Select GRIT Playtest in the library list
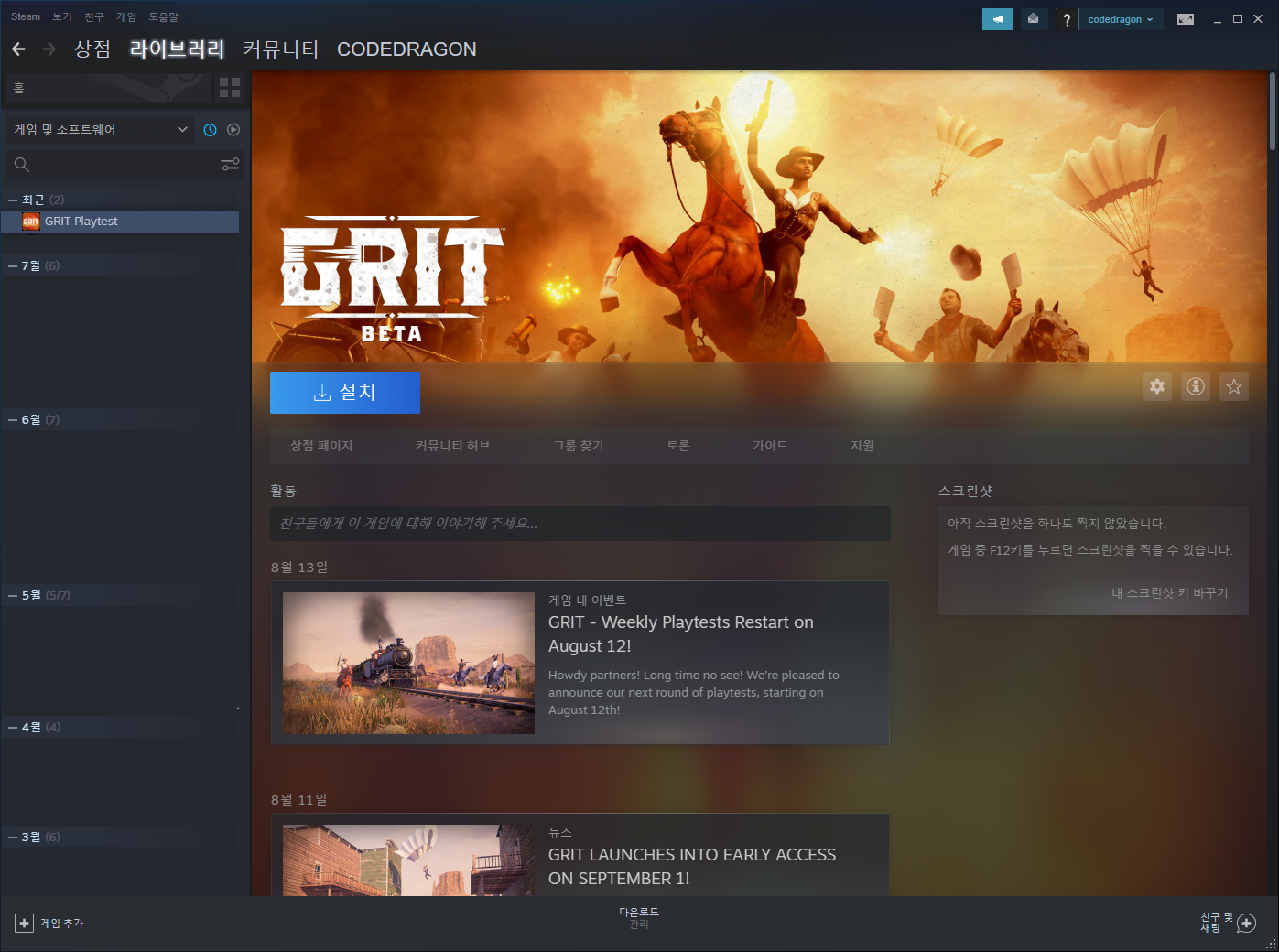Viewport: 1279px width, 952px height. click(120, 222)
